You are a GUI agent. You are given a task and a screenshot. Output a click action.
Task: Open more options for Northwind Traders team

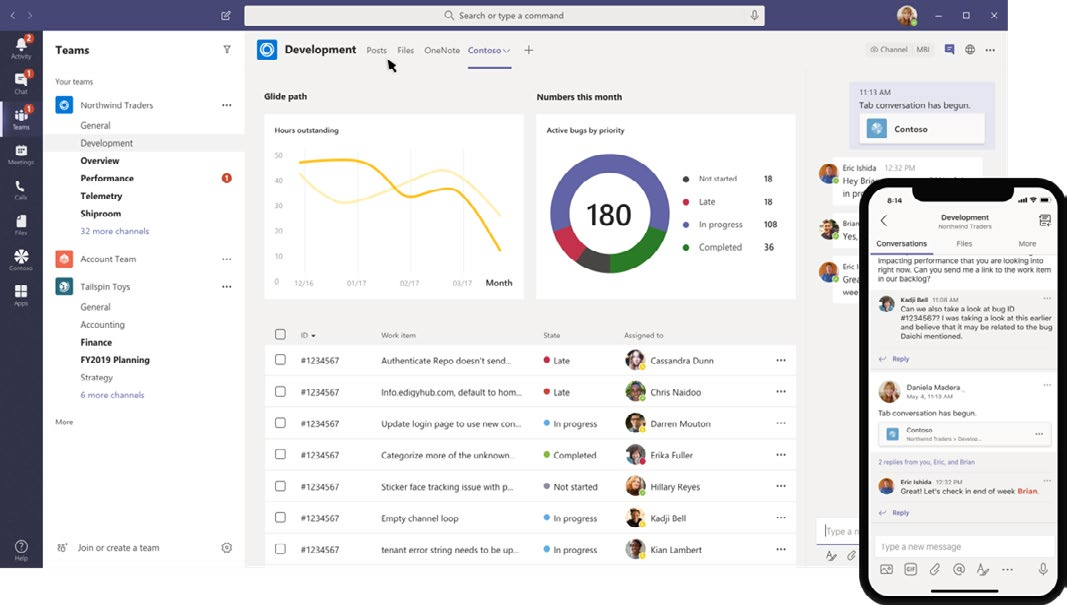pos(227,105)
